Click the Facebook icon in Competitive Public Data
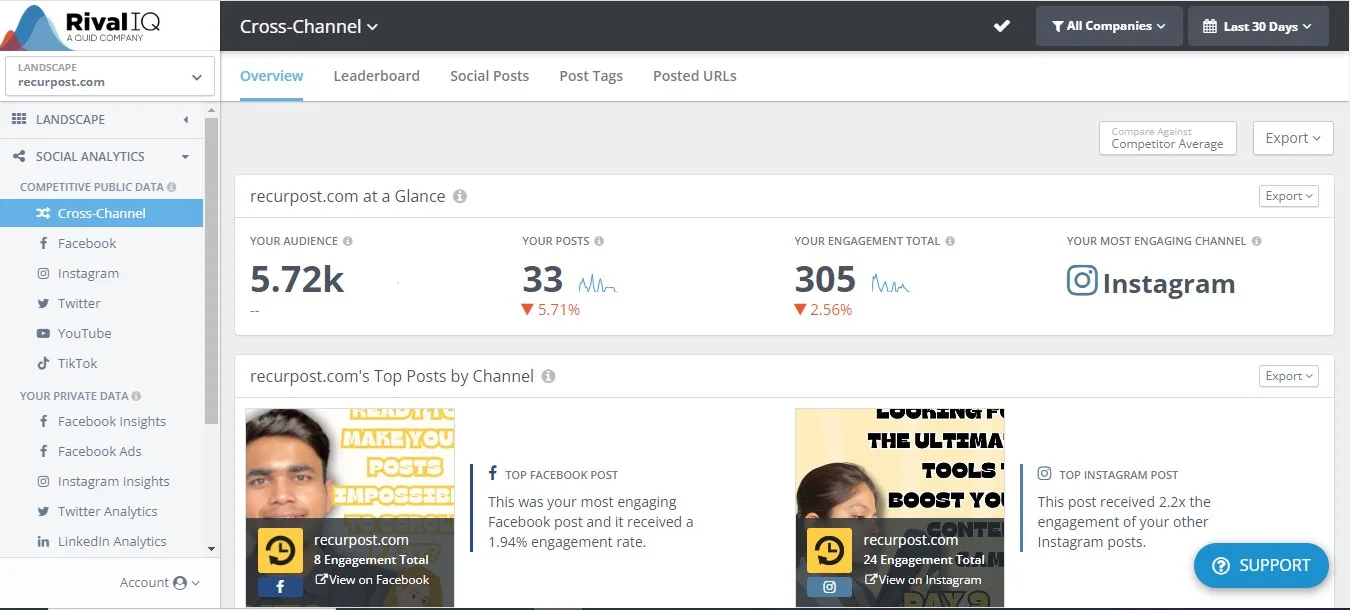 [43, 243]
